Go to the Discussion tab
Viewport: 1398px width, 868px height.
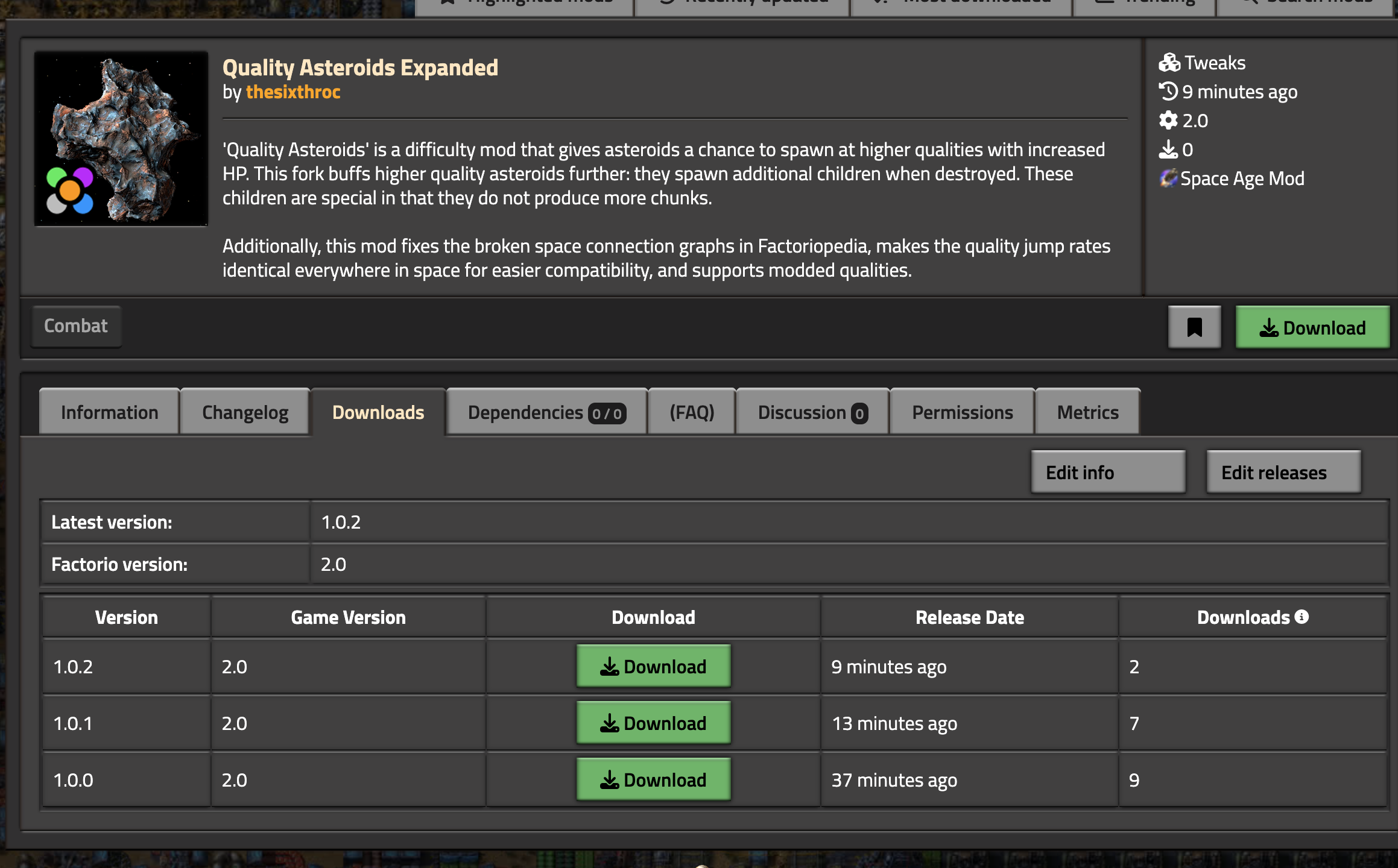coord(812,412)
